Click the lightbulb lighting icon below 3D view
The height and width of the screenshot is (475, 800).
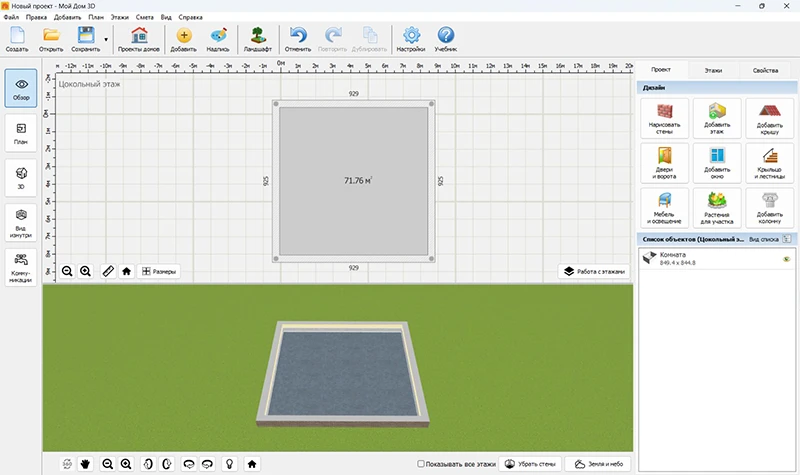tap(229, 464)
